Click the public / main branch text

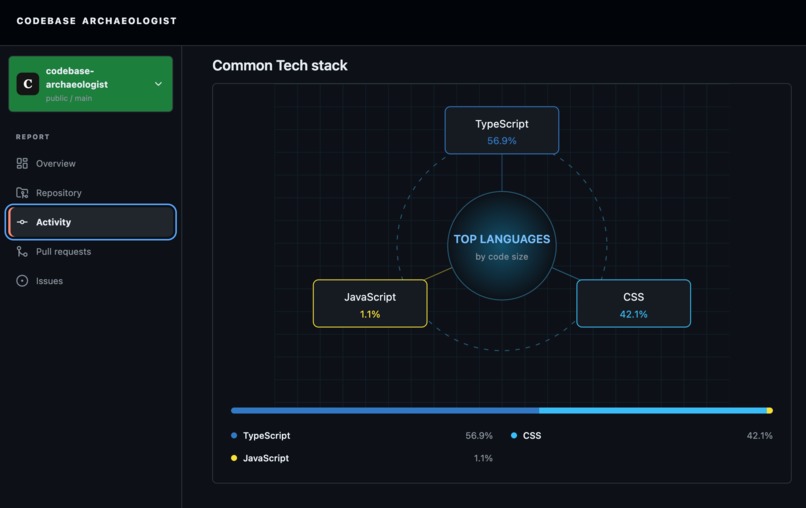point(69,98)
